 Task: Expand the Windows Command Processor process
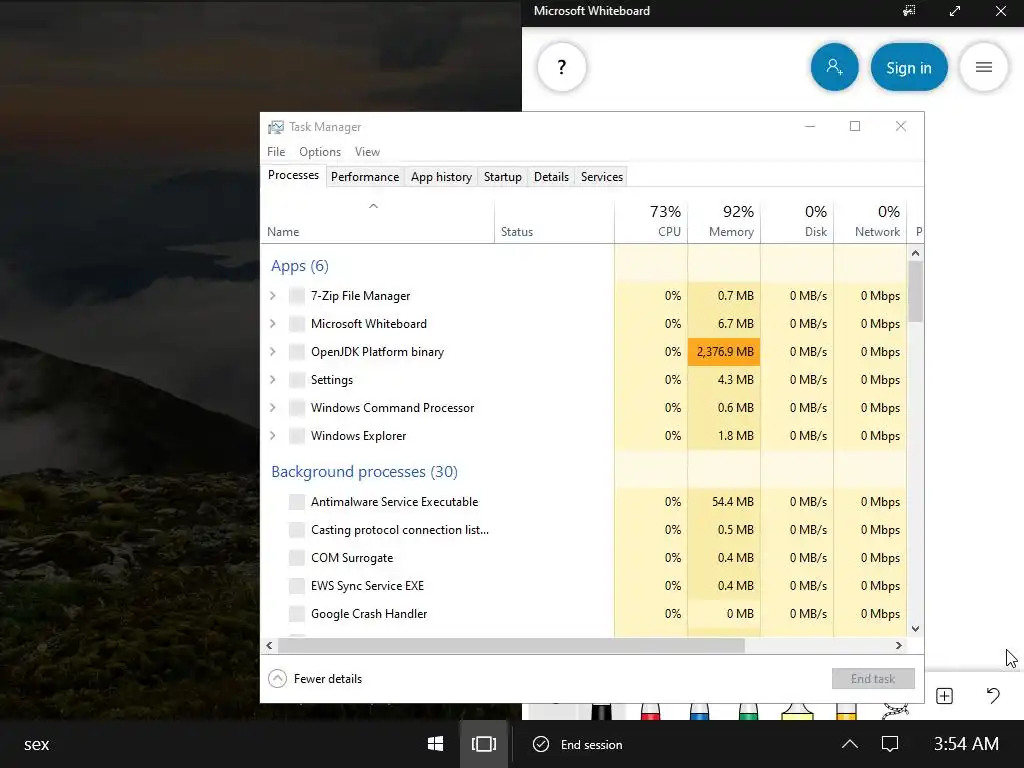pos(273,408)
